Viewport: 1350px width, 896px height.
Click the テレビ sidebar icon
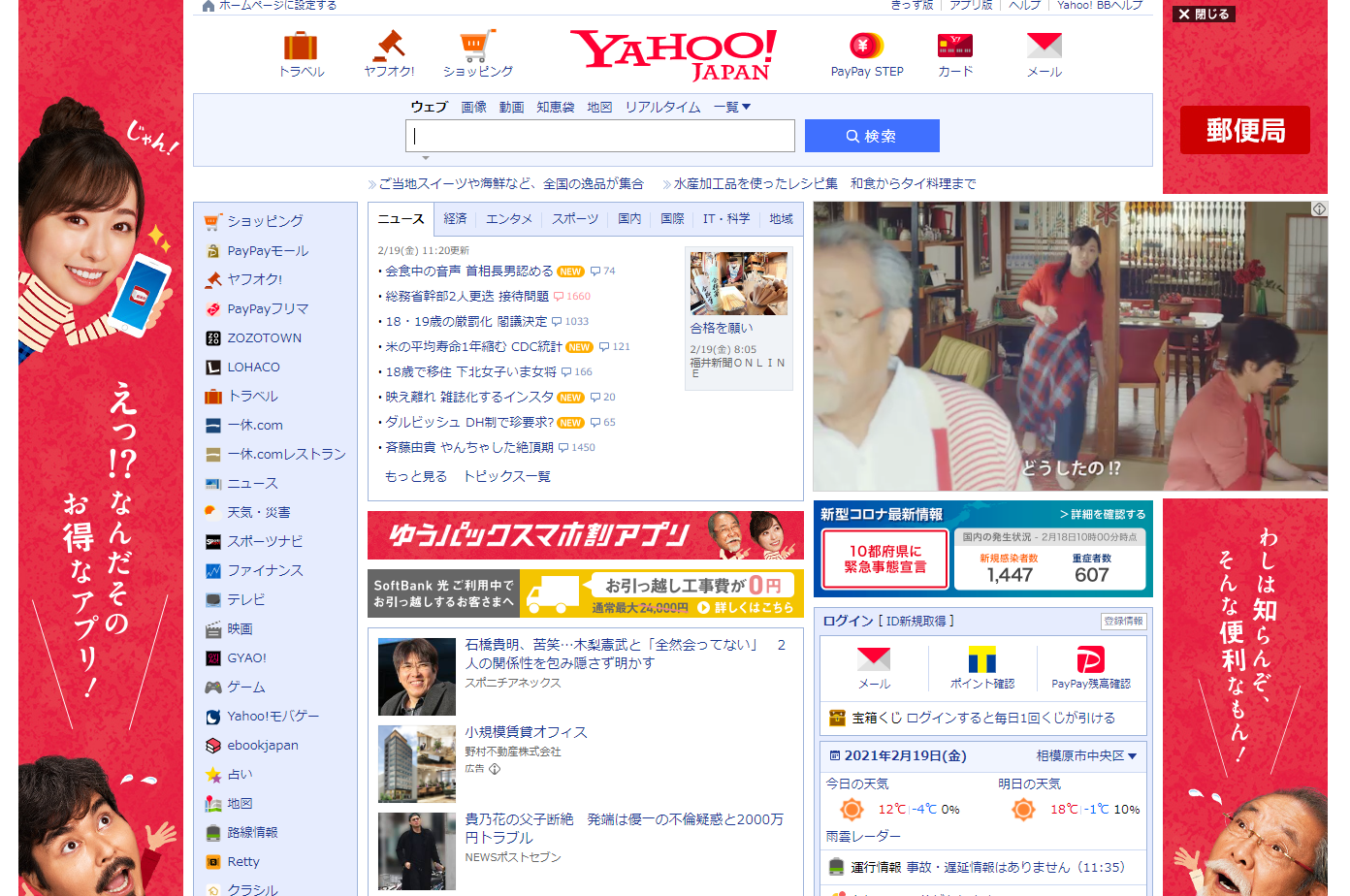point(213,600)
